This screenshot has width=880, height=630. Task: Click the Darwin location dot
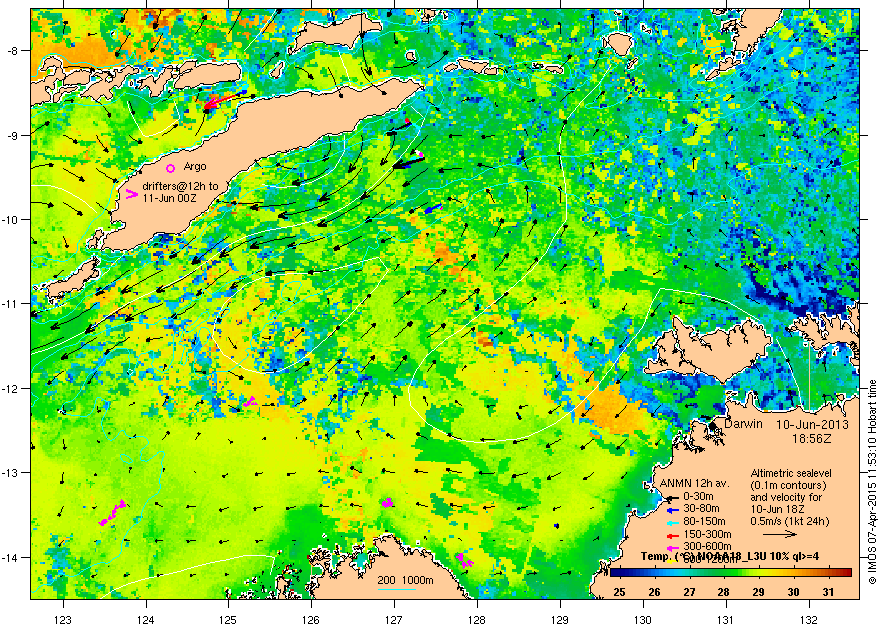(712, 426)
